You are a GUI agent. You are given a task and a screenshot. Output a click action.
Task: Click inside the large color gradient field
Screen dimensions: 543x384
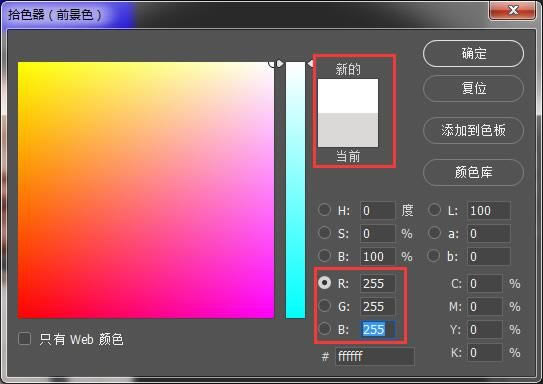[x=146, y=190]
